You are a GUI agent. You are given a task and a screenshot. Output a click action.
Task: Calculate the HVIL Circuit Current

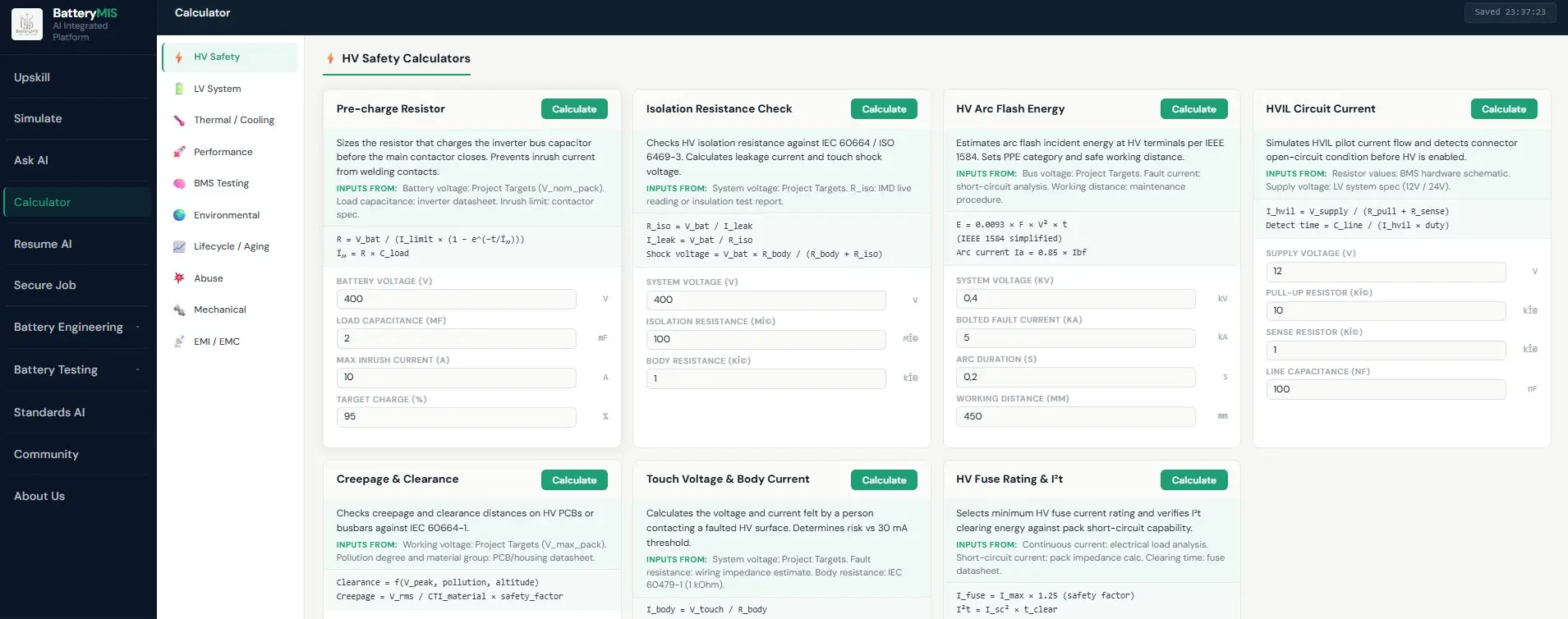click(1504, 109)
